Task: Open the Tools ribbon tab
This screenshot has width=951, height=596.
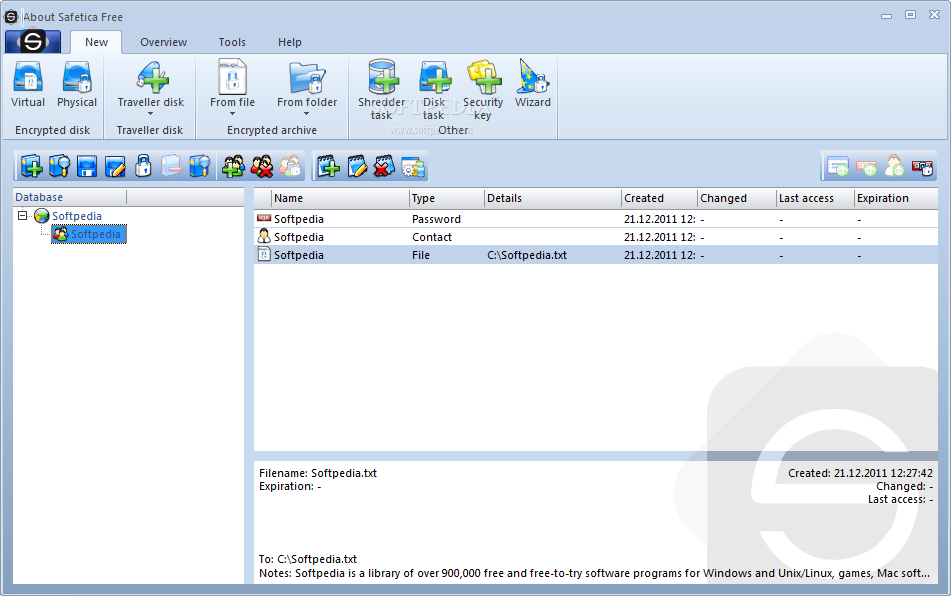Action: [x=232, y=42]
